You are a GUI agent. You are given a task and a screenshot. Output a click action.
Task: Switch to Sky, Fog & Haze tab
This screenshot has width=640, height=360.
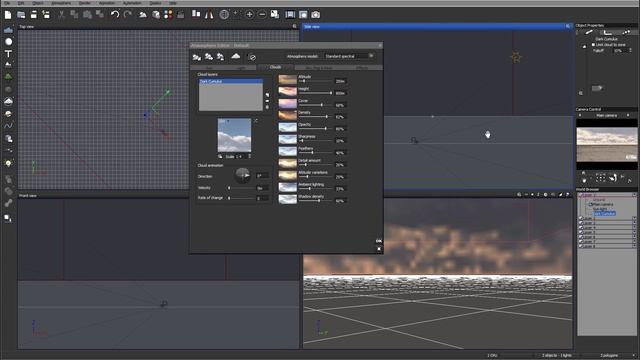(319, 67)
